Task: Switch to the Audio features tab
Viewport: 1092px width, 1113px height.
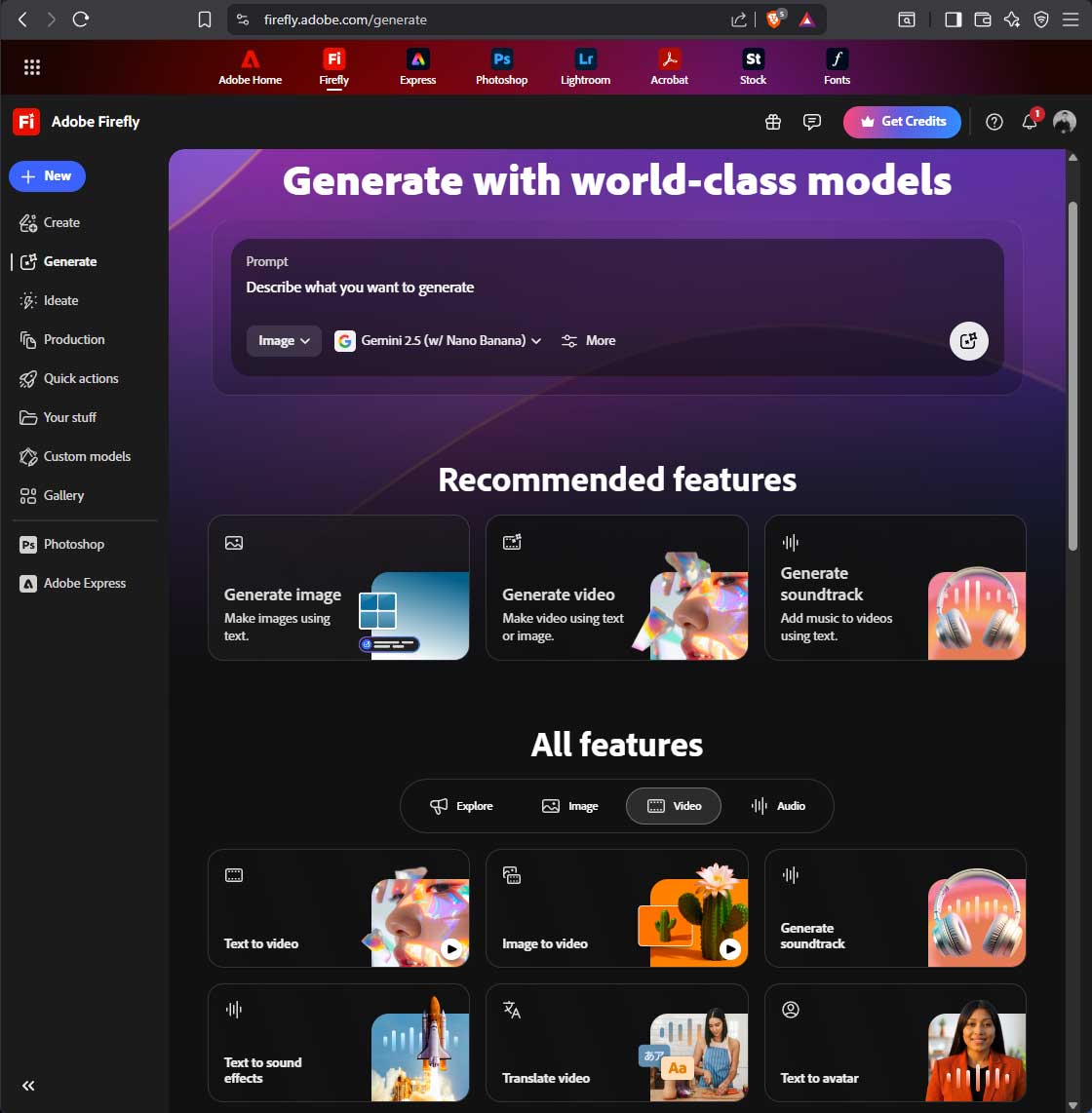Action: [x=778, y=806]
